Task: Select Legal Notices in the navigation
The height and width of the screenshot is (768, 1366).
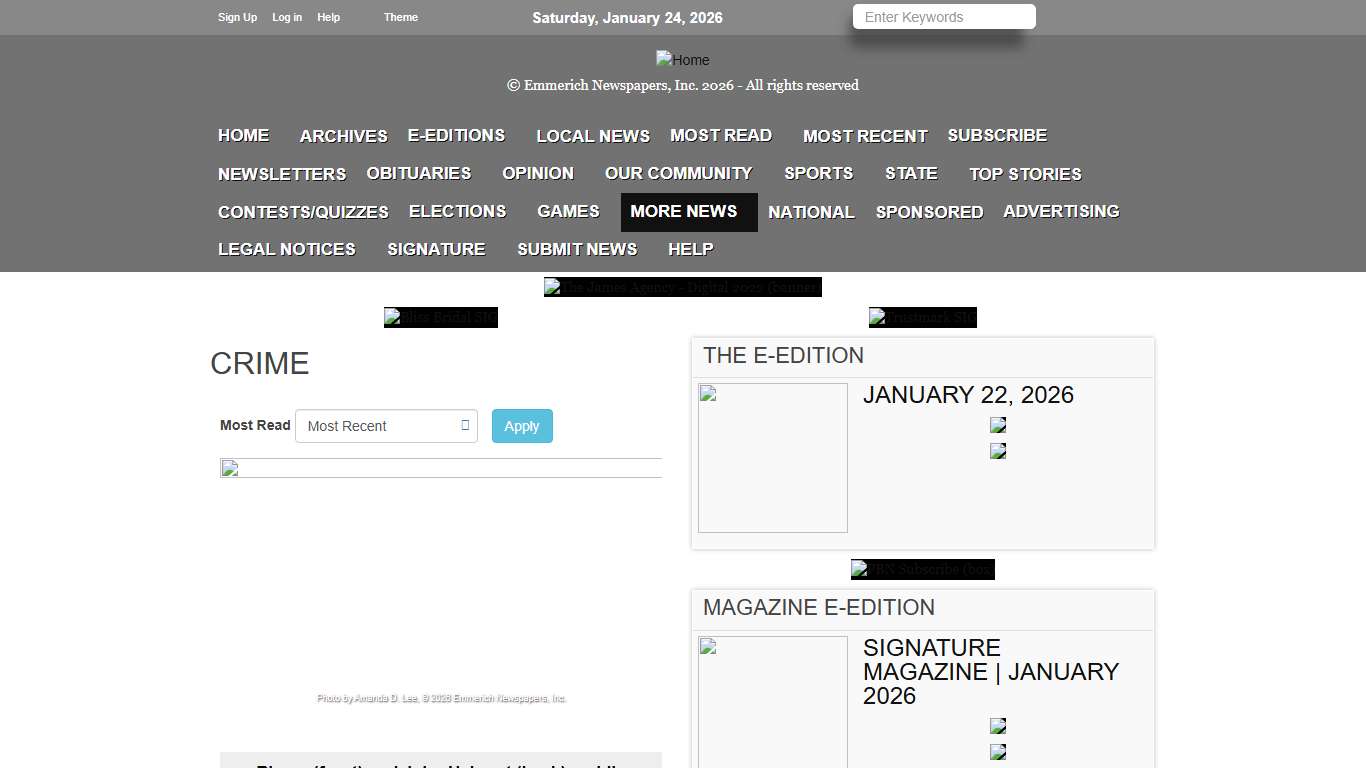Action: point(287,250)
